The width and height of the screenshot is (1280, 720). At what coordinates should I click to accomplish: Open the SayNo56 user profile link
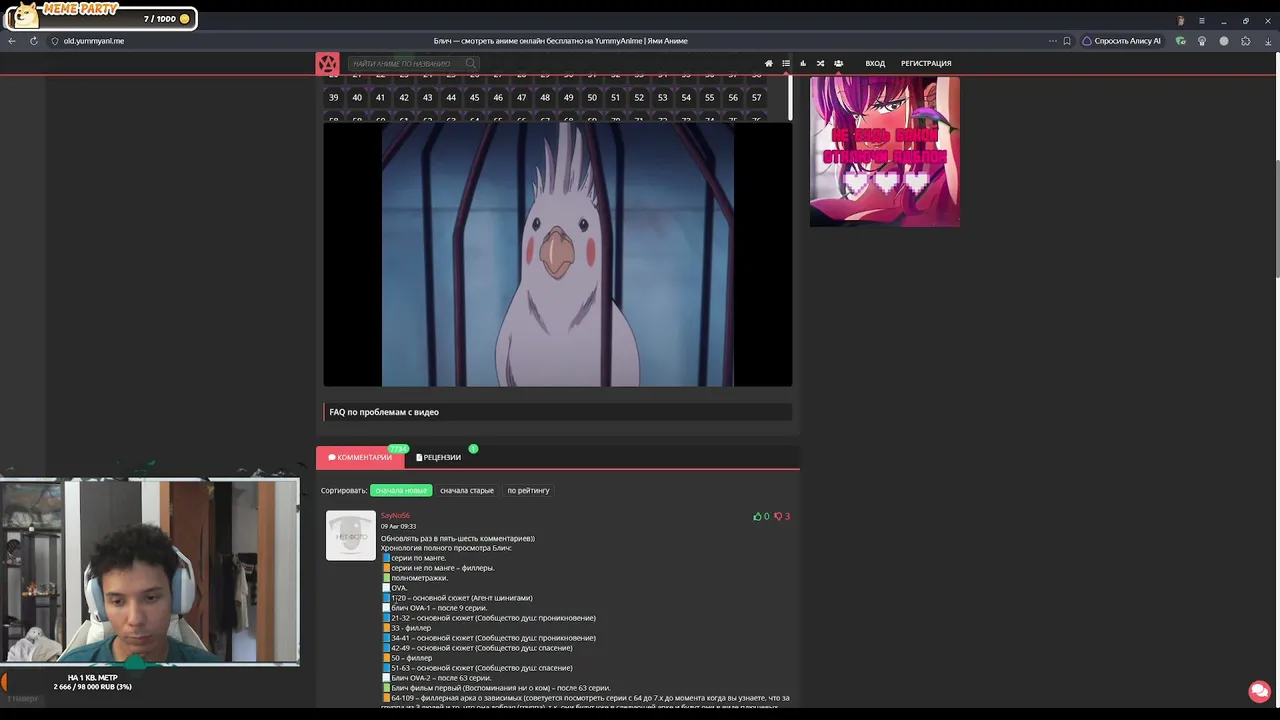[395, 515]
